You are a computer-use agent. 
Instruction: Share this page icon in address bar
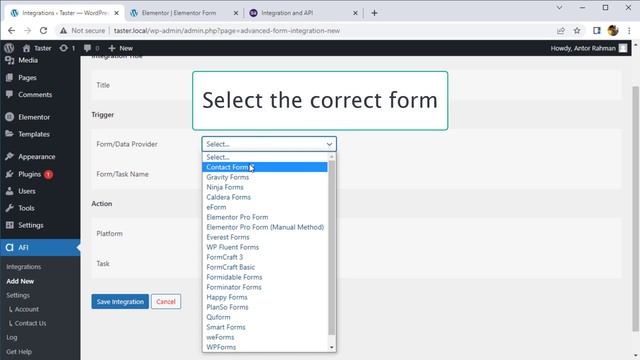coord(561,31)
